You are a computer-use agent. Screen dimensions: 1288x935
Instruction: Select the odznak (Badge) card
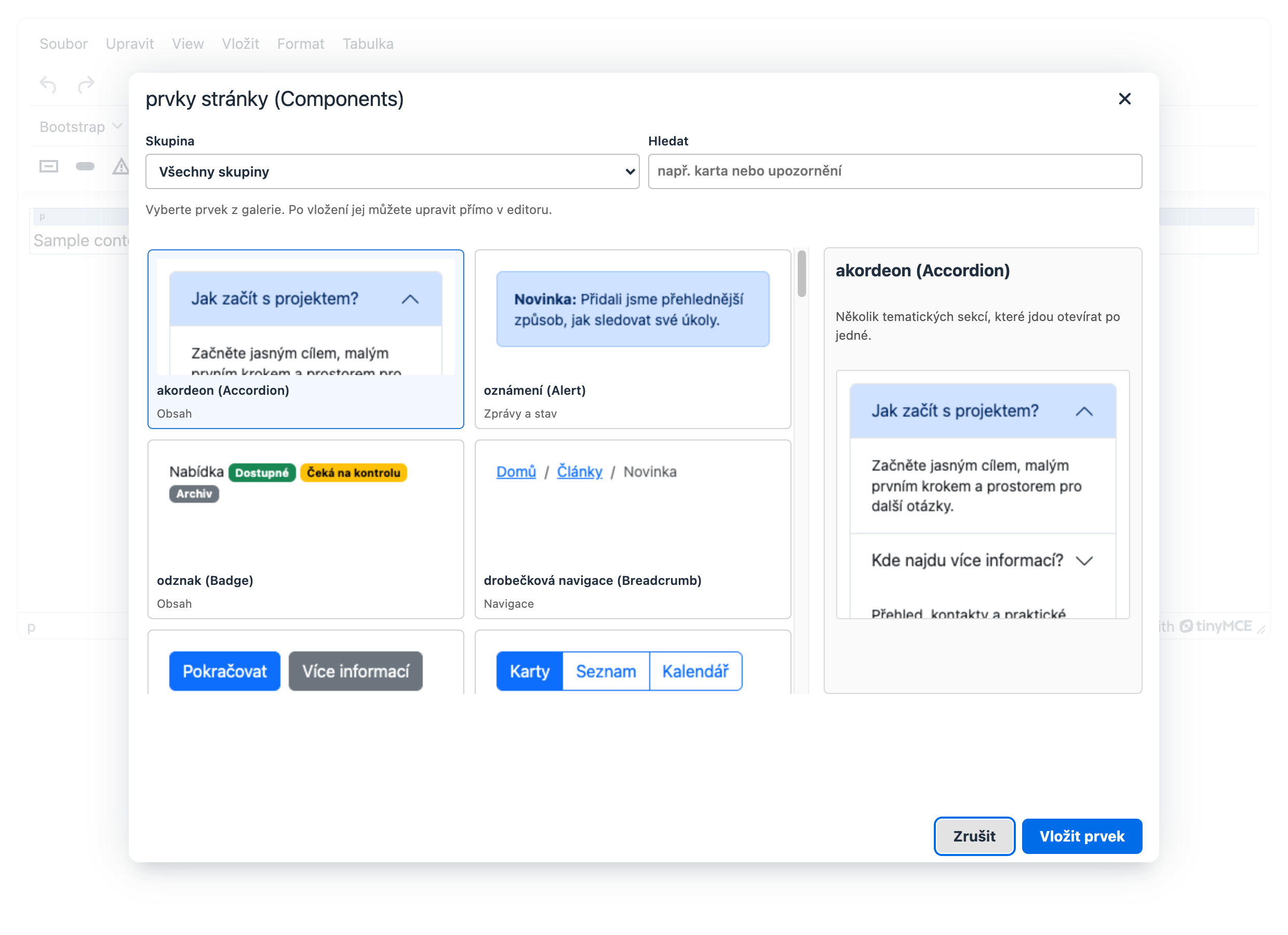point(305,529)
